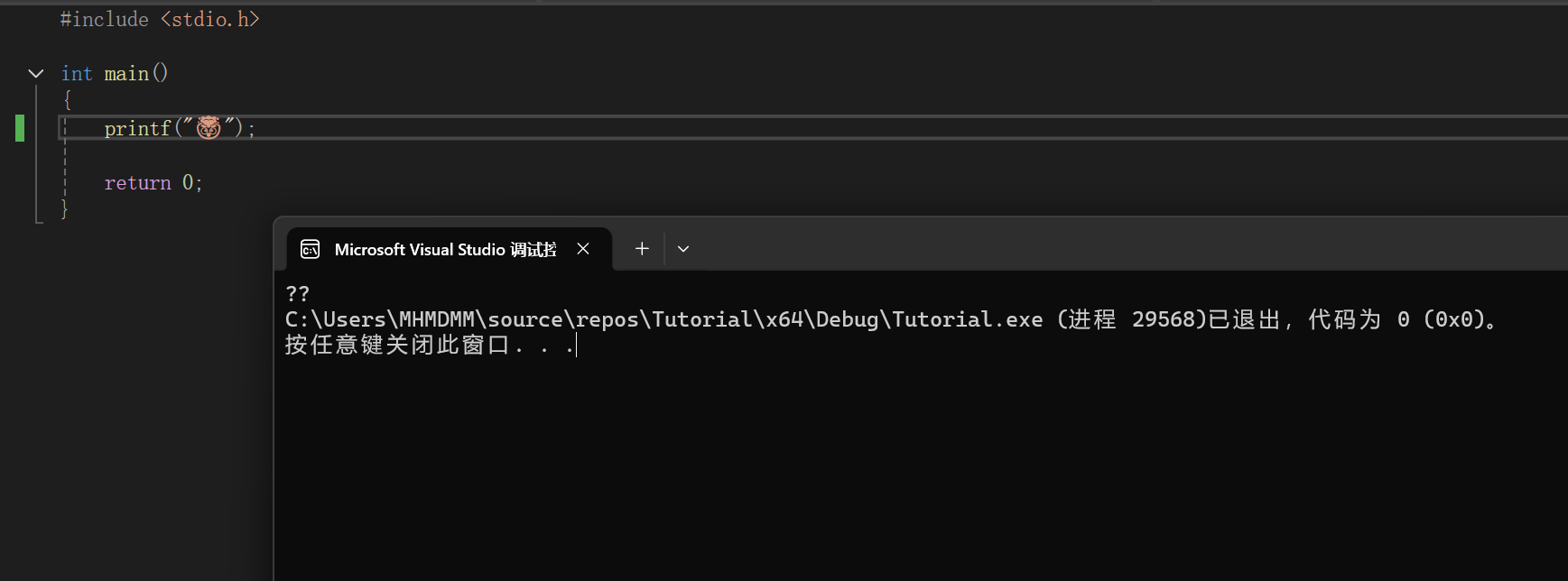
Task: Click the exit code 0 (0x0) text
Action: click(x=1441, y=319)
